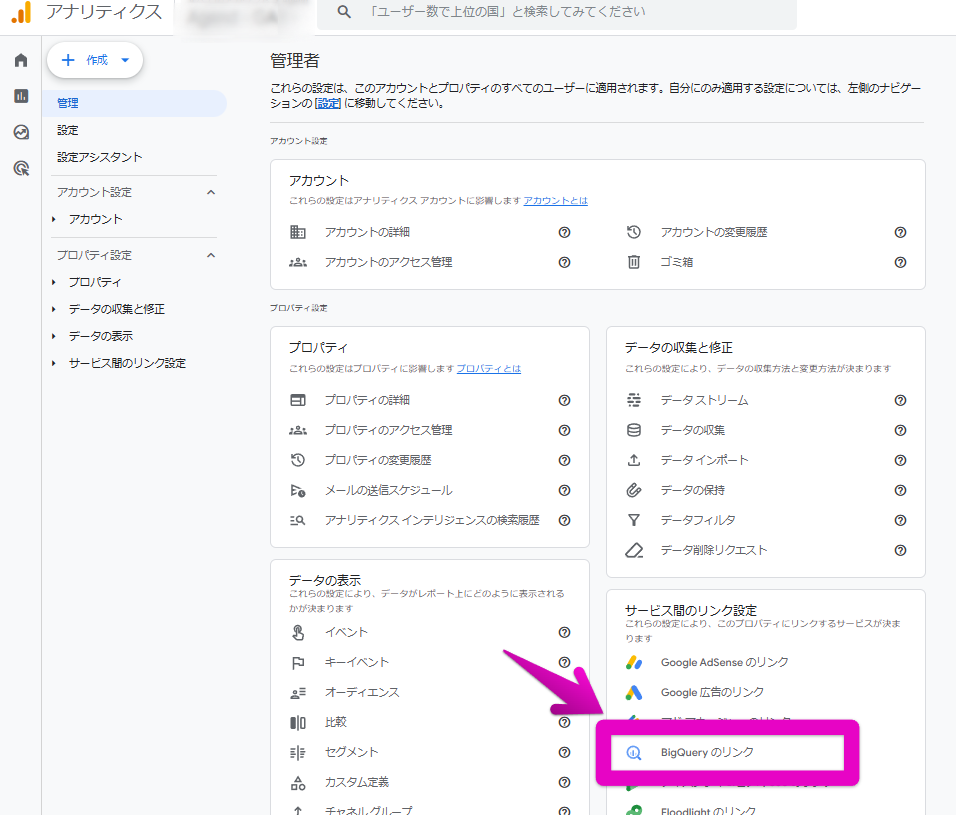Click help icon for ゴミ箱

tap(900, 262)
